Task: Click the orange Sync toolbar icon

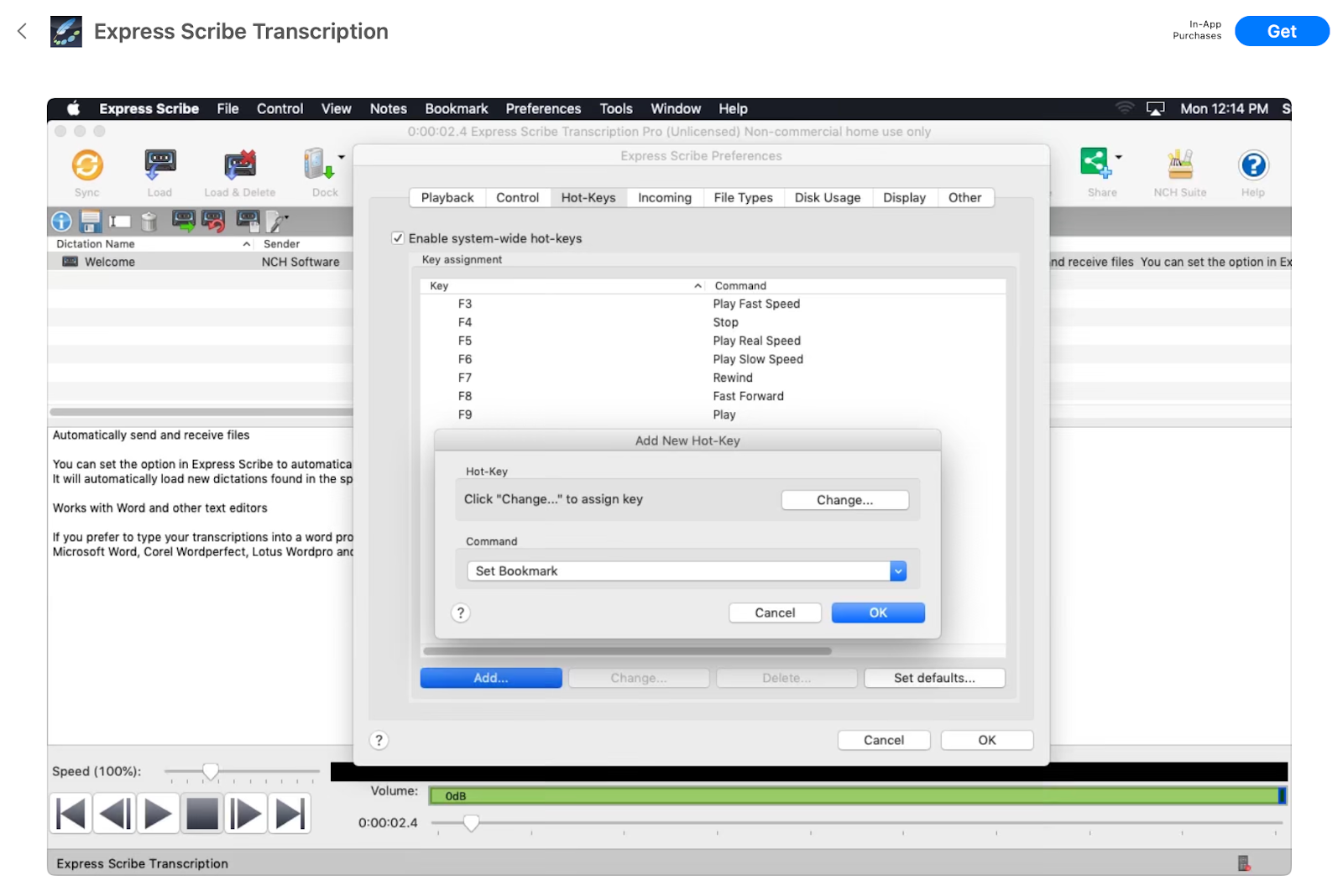Action: click(87, 165)
